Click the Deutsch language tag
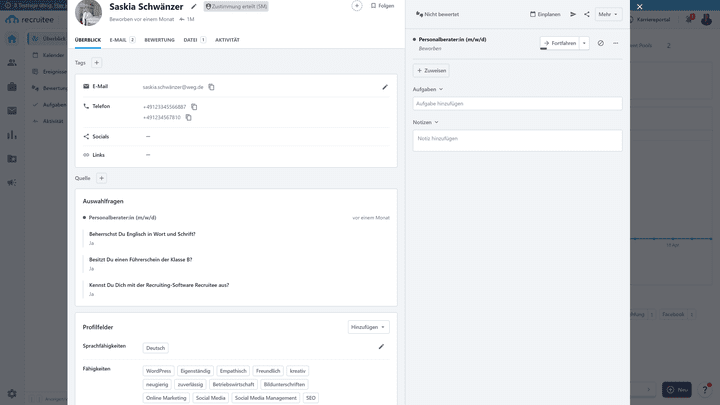720x405 pixels. (x=155, y=348)
